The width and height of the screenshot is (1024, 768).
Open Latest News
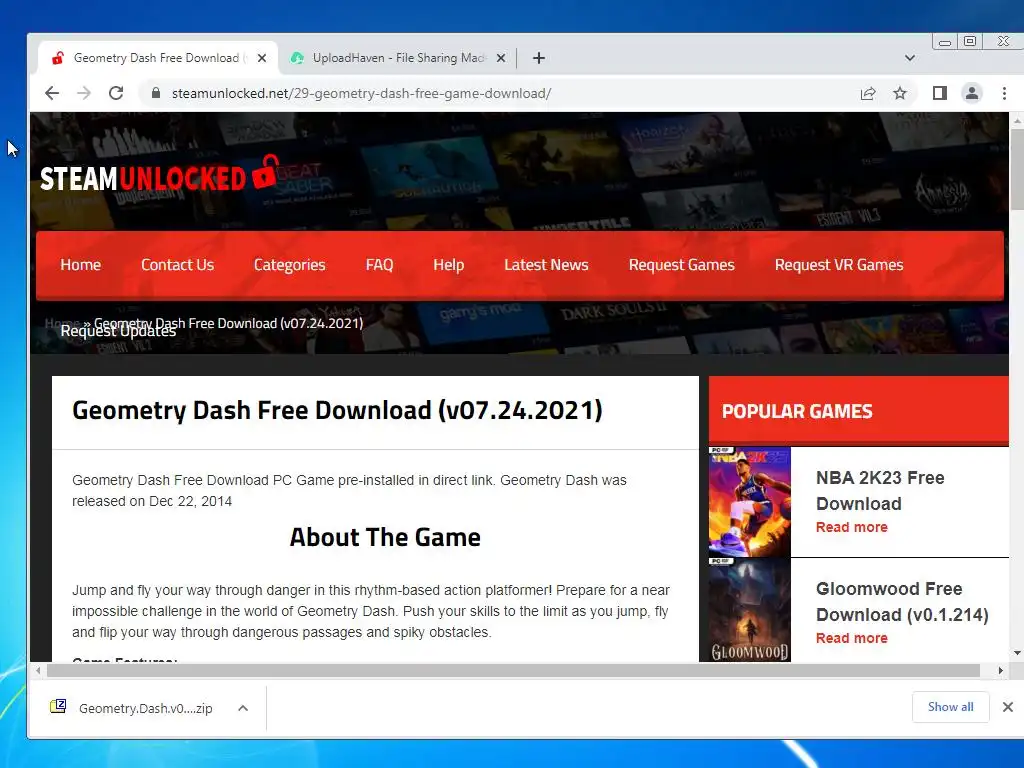click(x=546, y=264)
